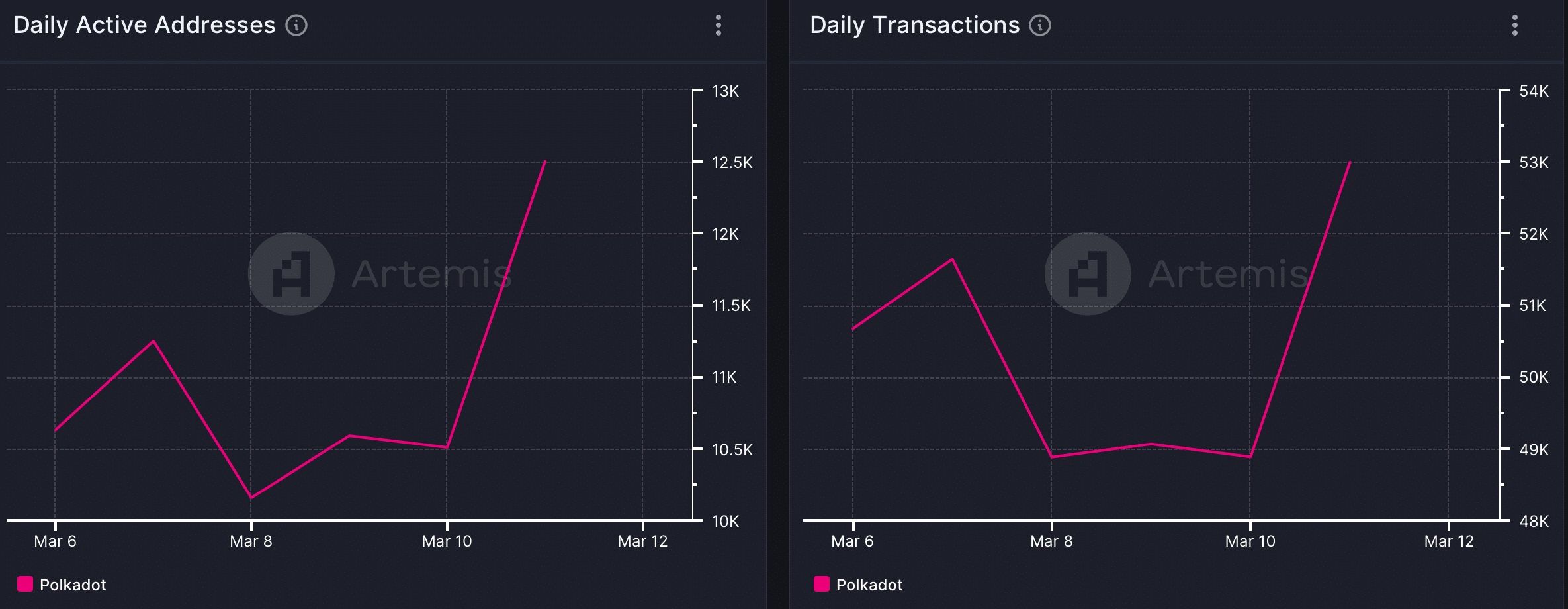Viewport: 1568px width, 609px height.
Task: Expand options from the Daily Active Addresses kebab menu
Action: (x=719, y=25)
